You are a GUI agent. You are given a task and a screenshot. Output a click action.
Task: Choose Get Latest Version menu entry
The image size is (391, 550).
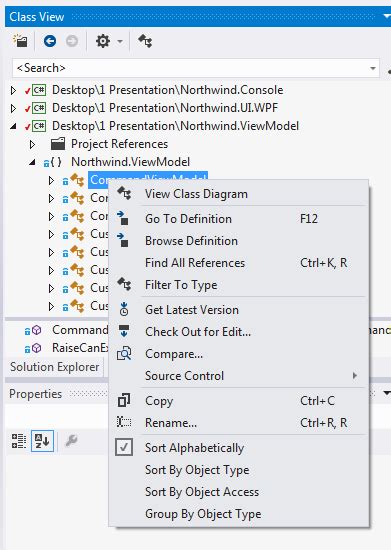coord(192,310)
